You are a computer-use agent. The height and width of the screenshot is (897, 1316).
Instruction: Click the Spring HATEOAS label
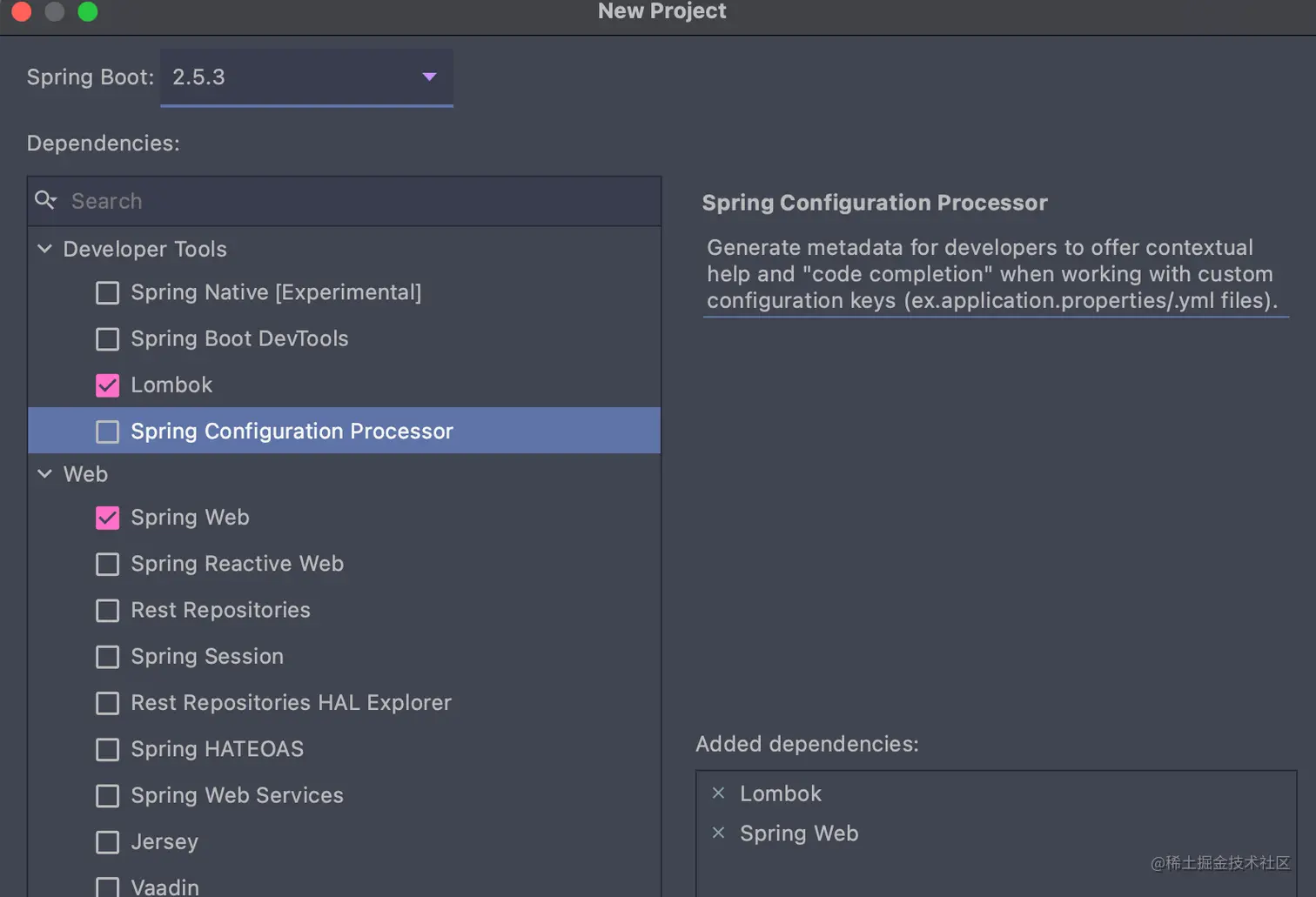tap(217, 749)
